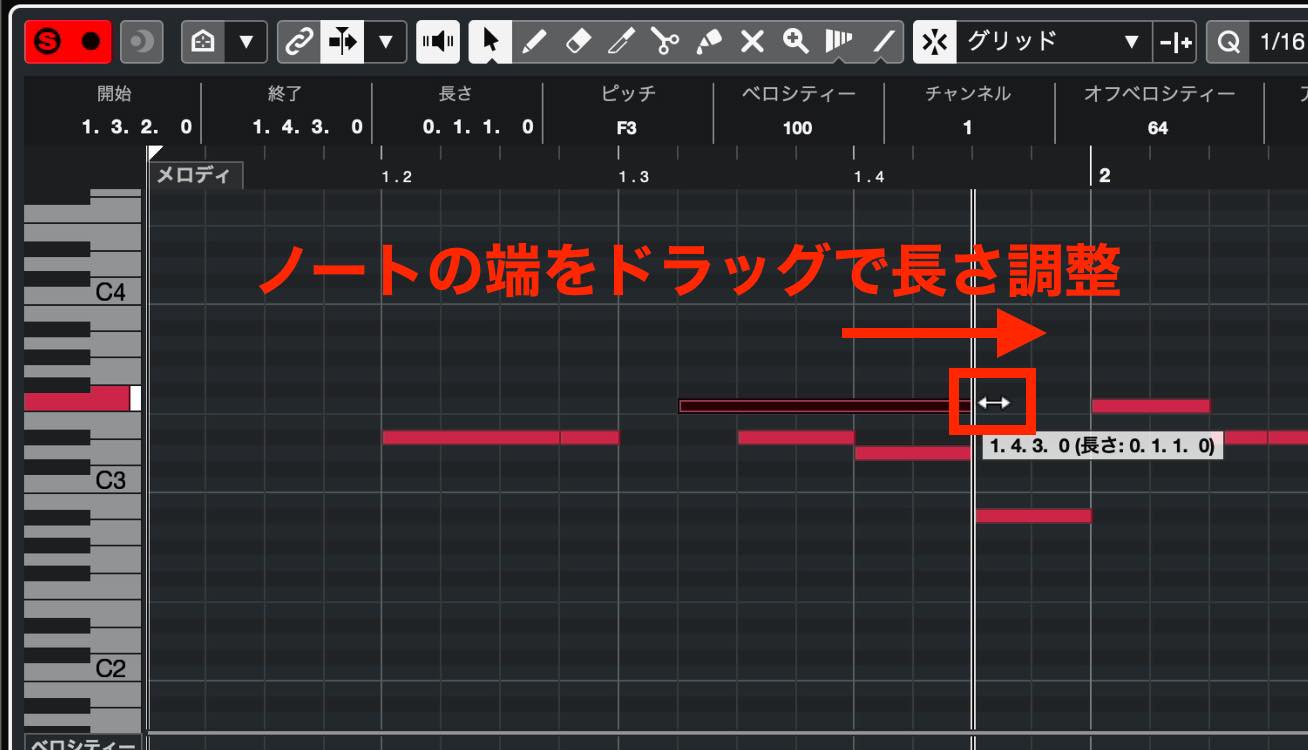1308x750 pixels.
Task: Edit the 長さ length value
Action: (x=479, y=128)
